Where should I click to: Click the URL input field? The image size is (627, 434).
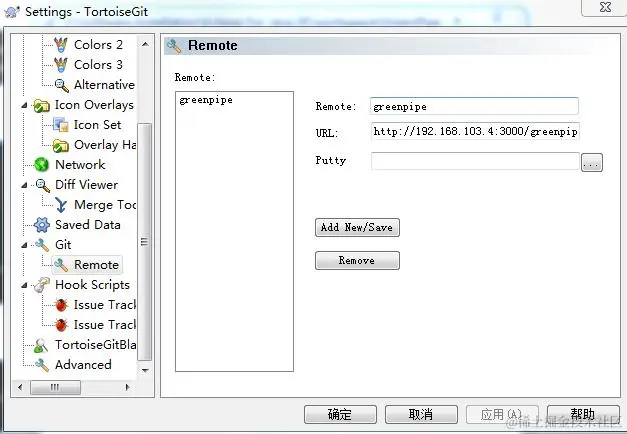(x=475, y=131)
